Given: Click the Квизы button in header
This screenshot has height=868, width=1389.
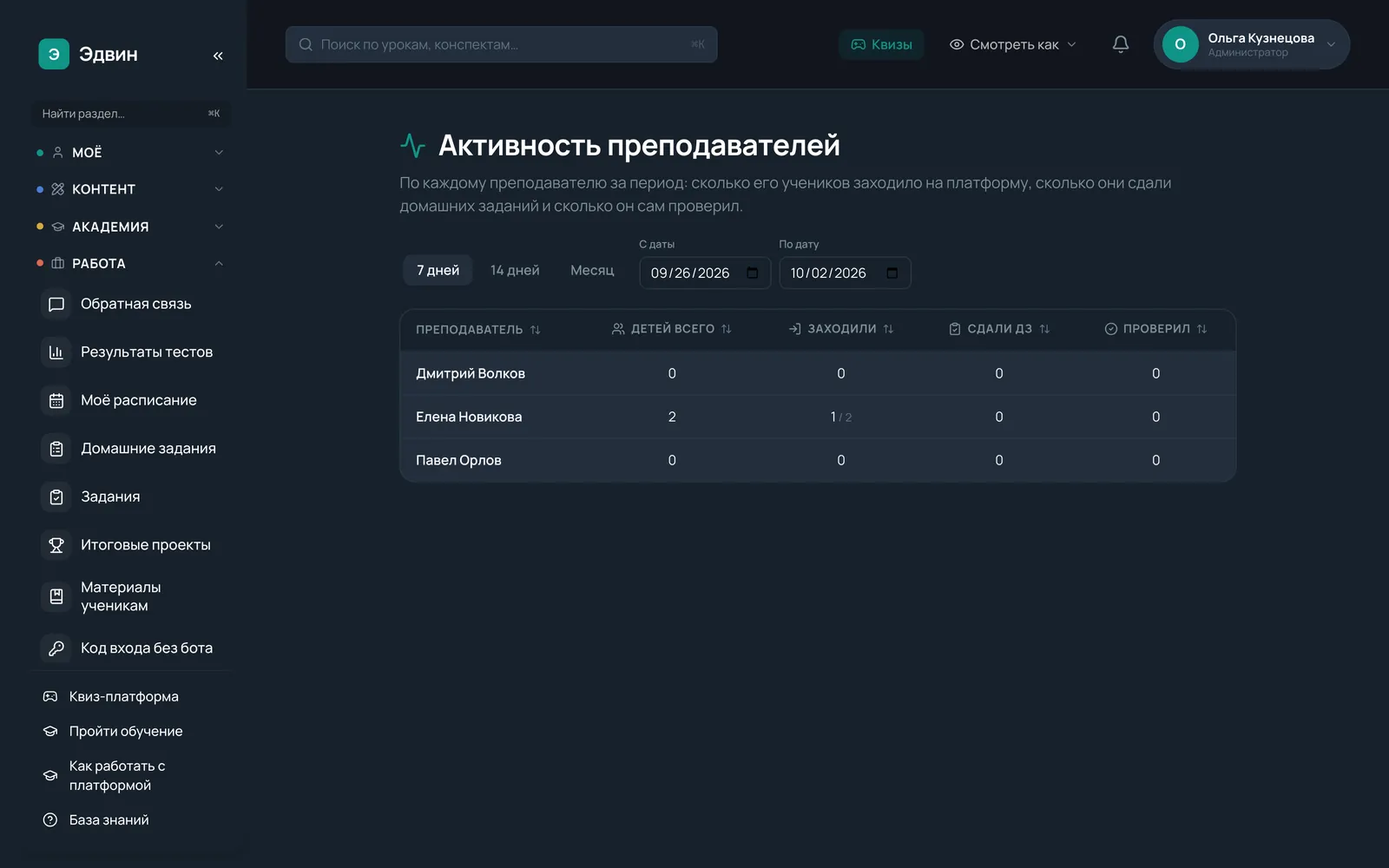Looking at the screenshot, I should coord(881,44).
